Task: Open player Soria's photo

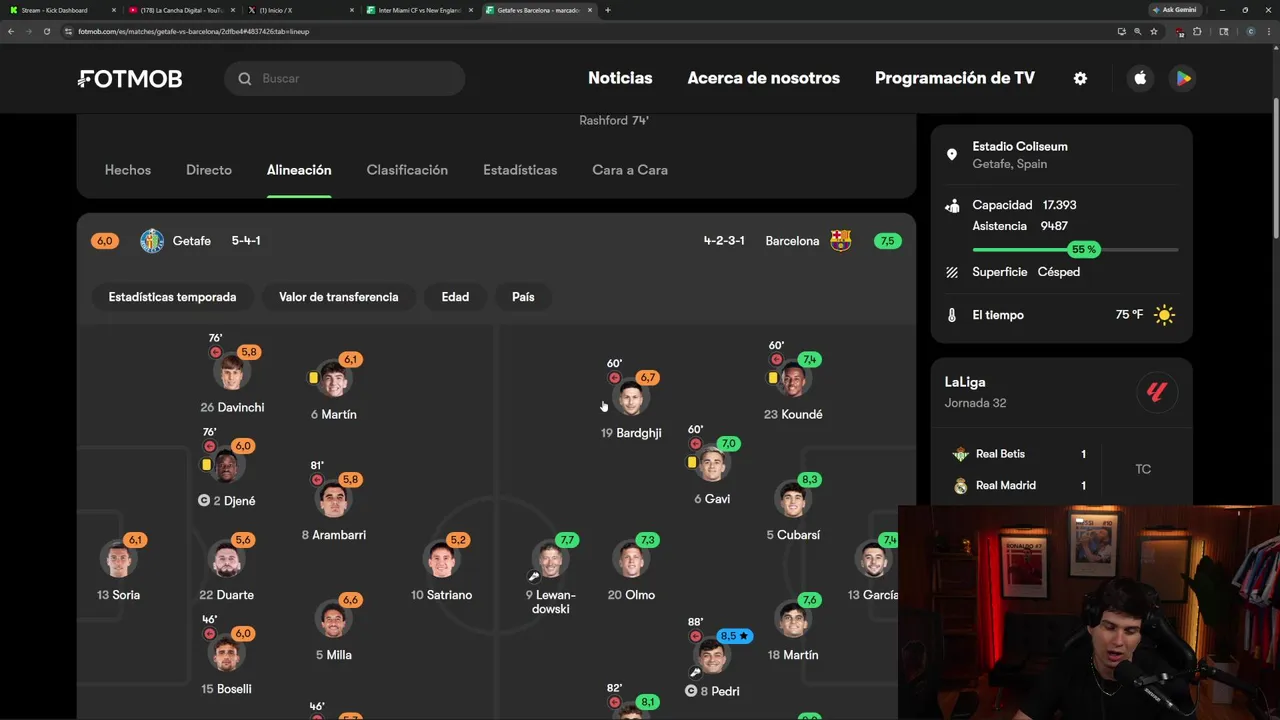Action: point(118,560)
